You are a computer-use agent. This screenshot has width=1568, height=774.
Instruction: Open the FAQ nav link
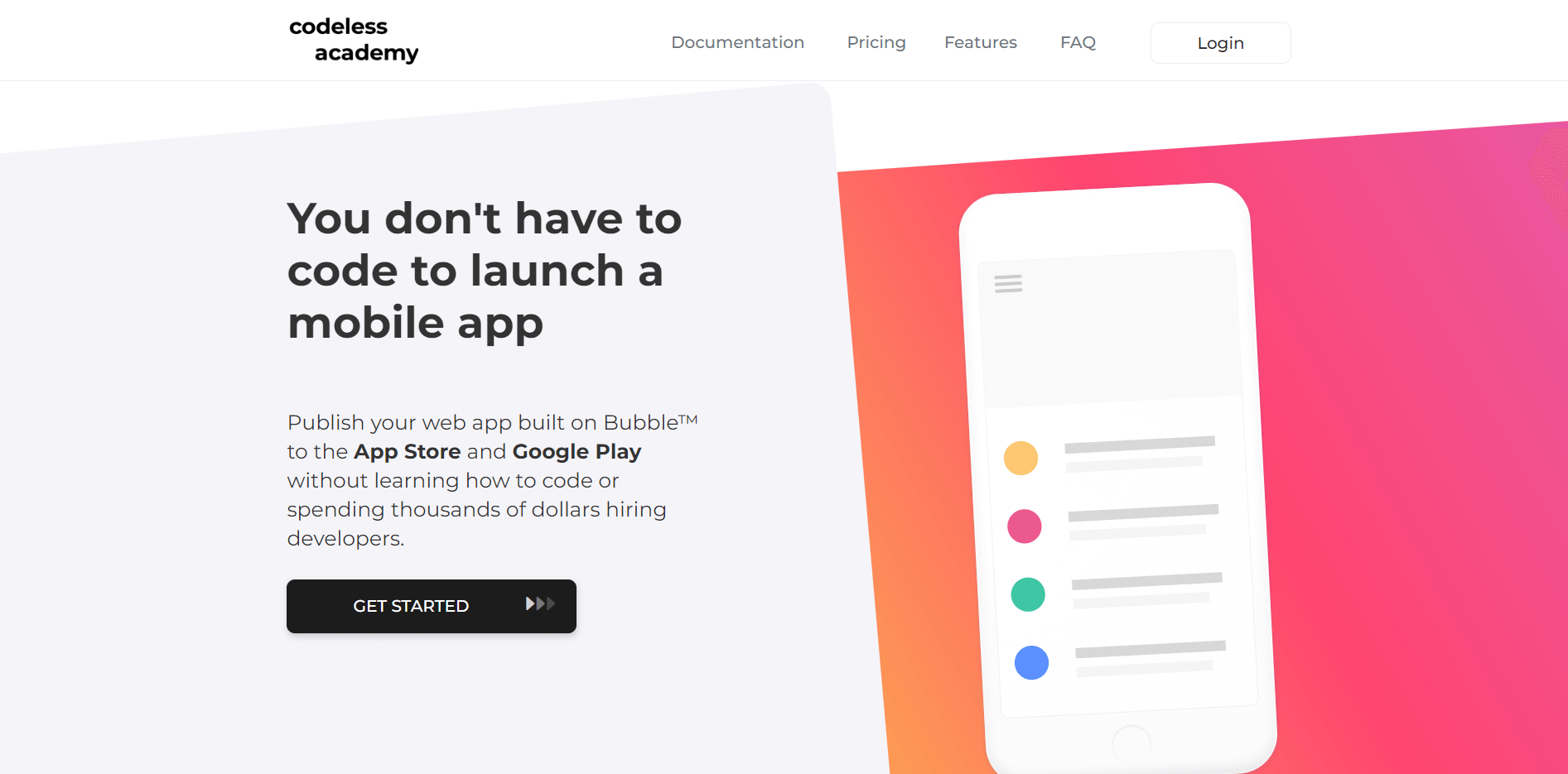pyautogui.click(x=1078, y=42)
